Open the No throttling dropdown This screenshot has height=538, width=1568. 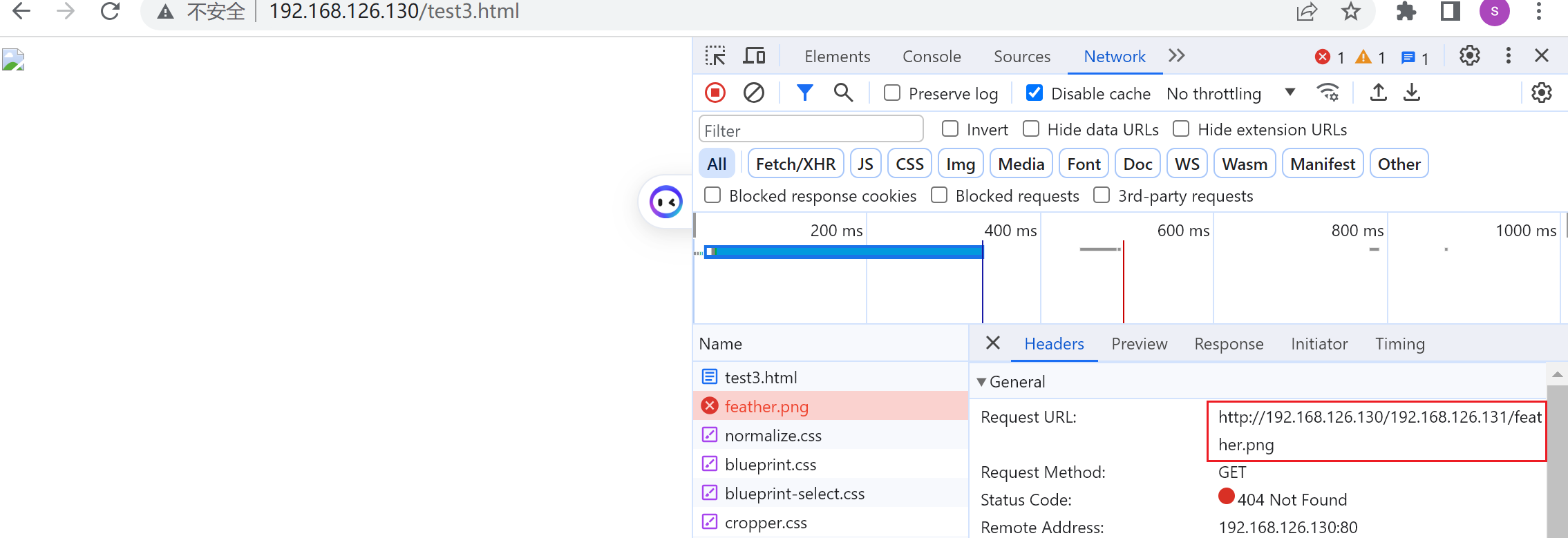[1230, 93]
